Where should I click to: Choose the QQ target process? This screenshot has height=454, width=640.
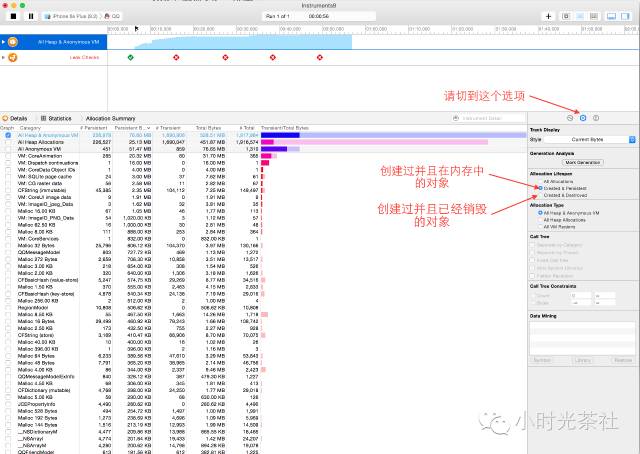tap(113, 16)
